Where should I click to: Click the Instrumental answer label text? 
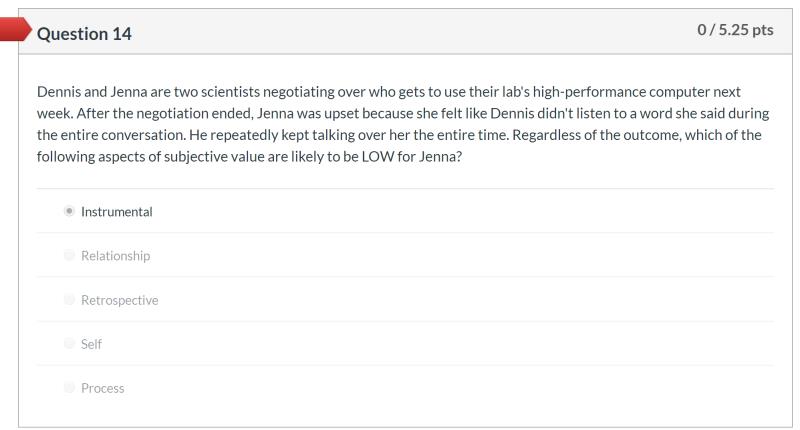click(116, 212)
